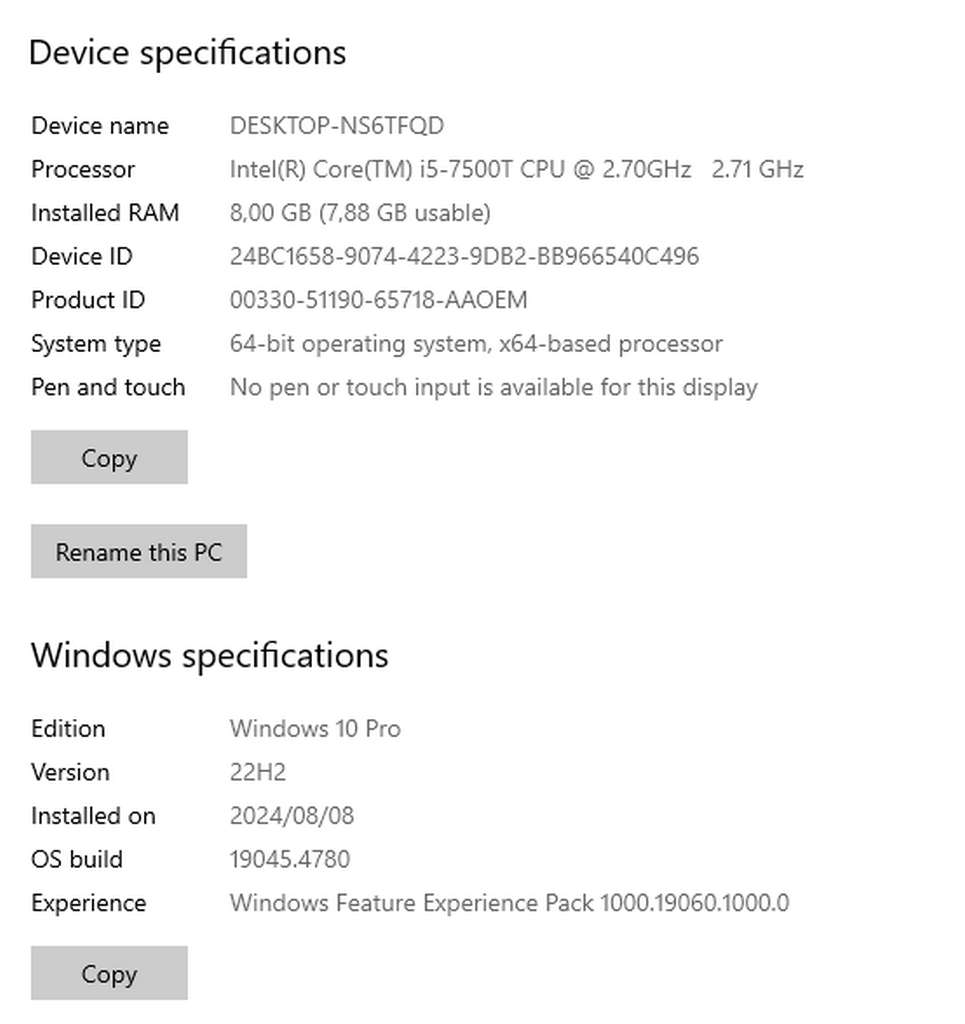Click the Intel Core i5-7500T processor value
Screen dimensions: 965x1024
pyautogui.click(x=516, y=170)
